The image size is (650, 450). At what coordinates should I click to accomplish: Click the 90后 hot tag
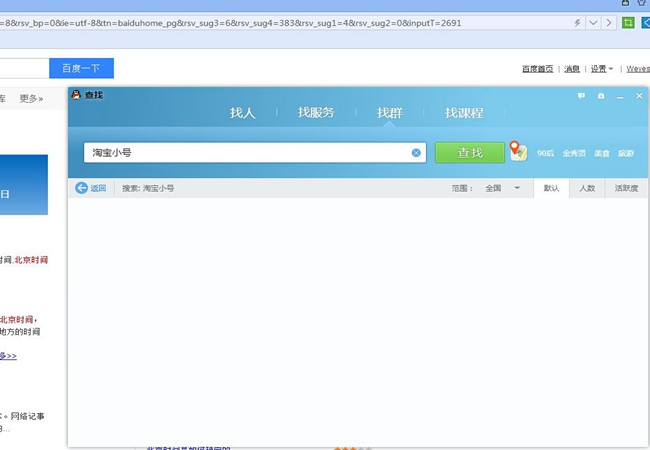[x=545, y=153]
